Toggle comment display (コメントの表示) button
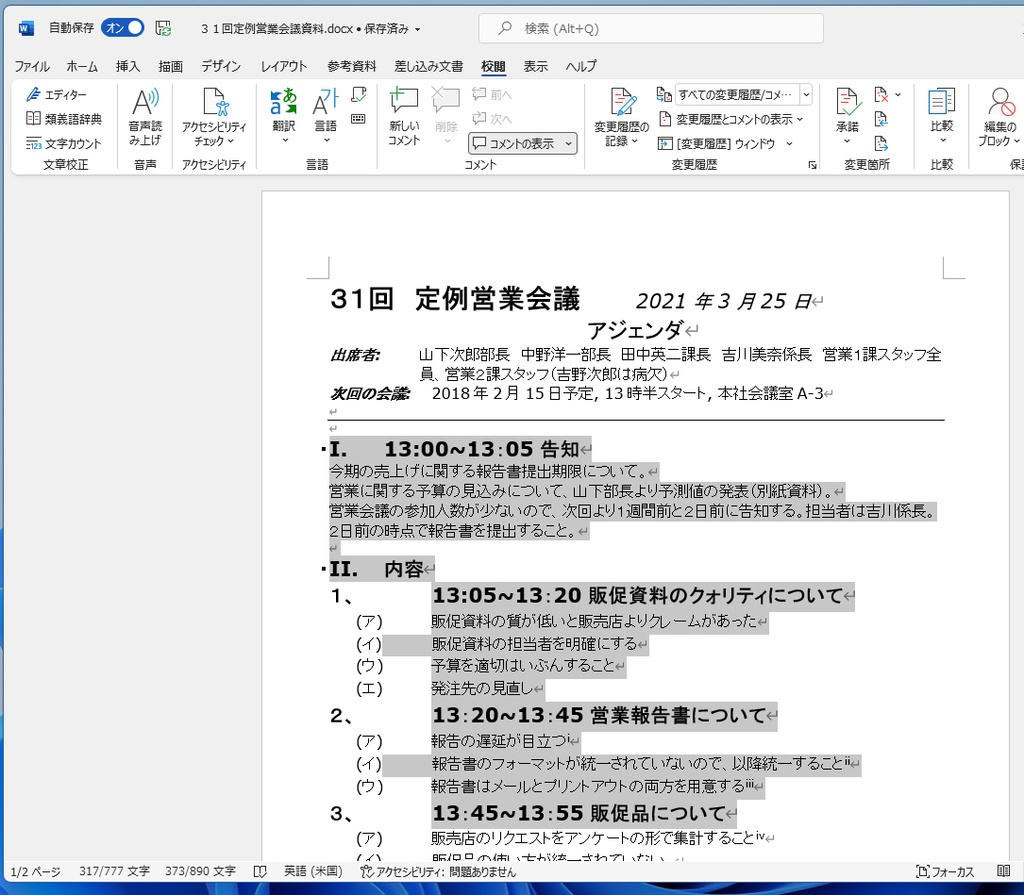 tap(514, 144)
